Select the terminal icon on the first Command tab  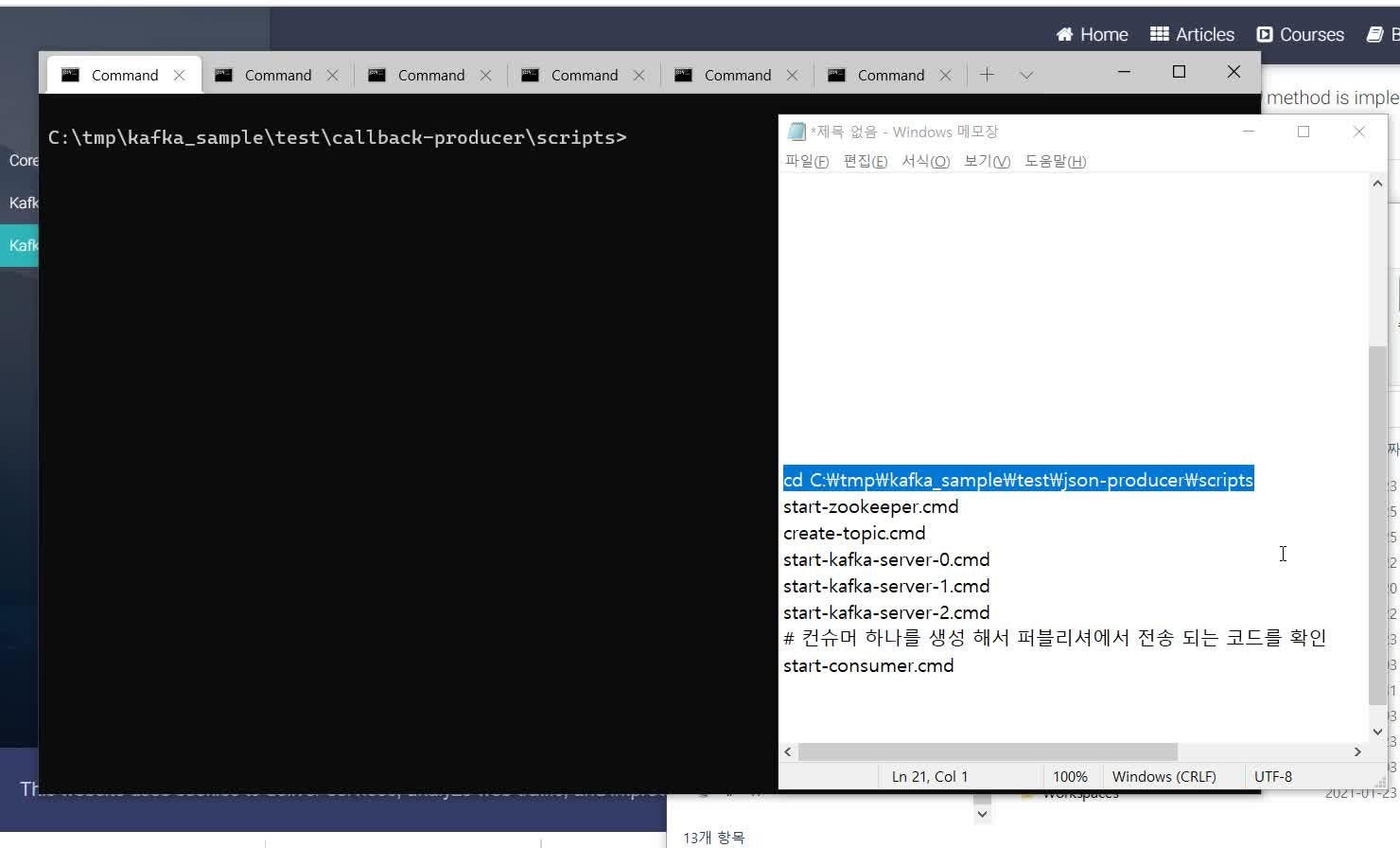(70, 74)
